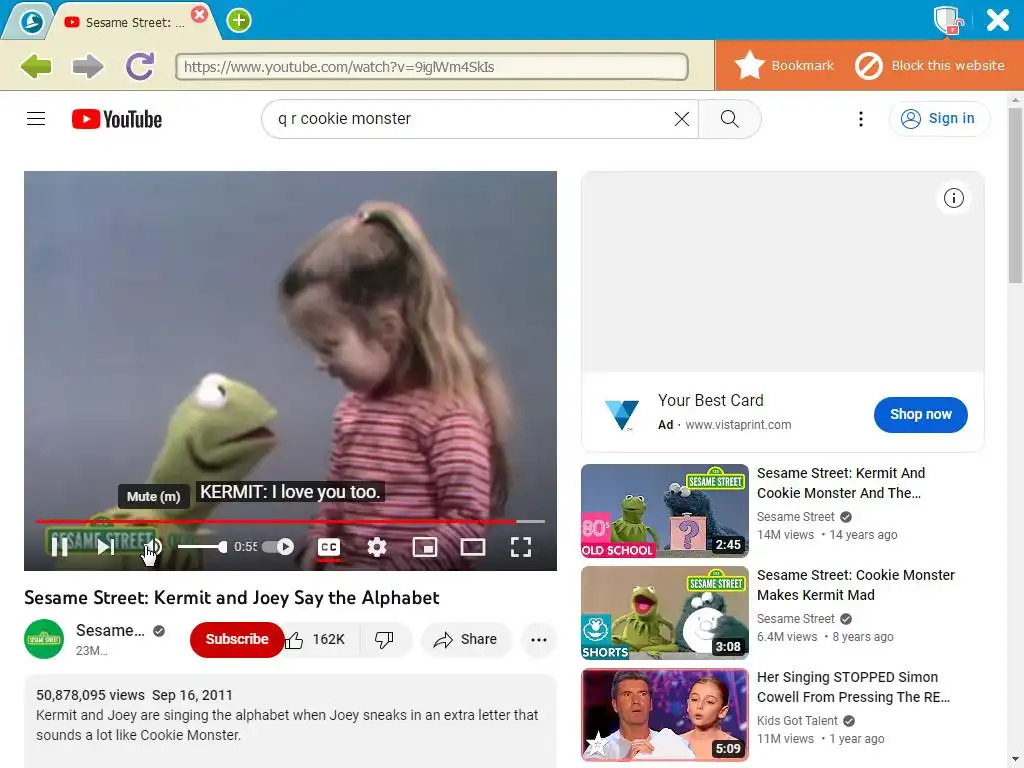
Task: Open Kids Got Talent channel name
Action: pos(797,721)
